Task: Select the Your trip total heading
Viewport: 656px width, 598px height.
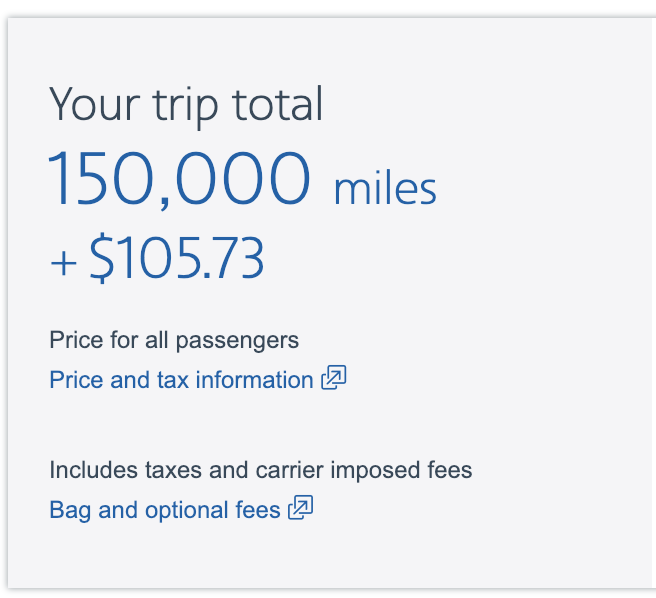Action: pos(186,105)
